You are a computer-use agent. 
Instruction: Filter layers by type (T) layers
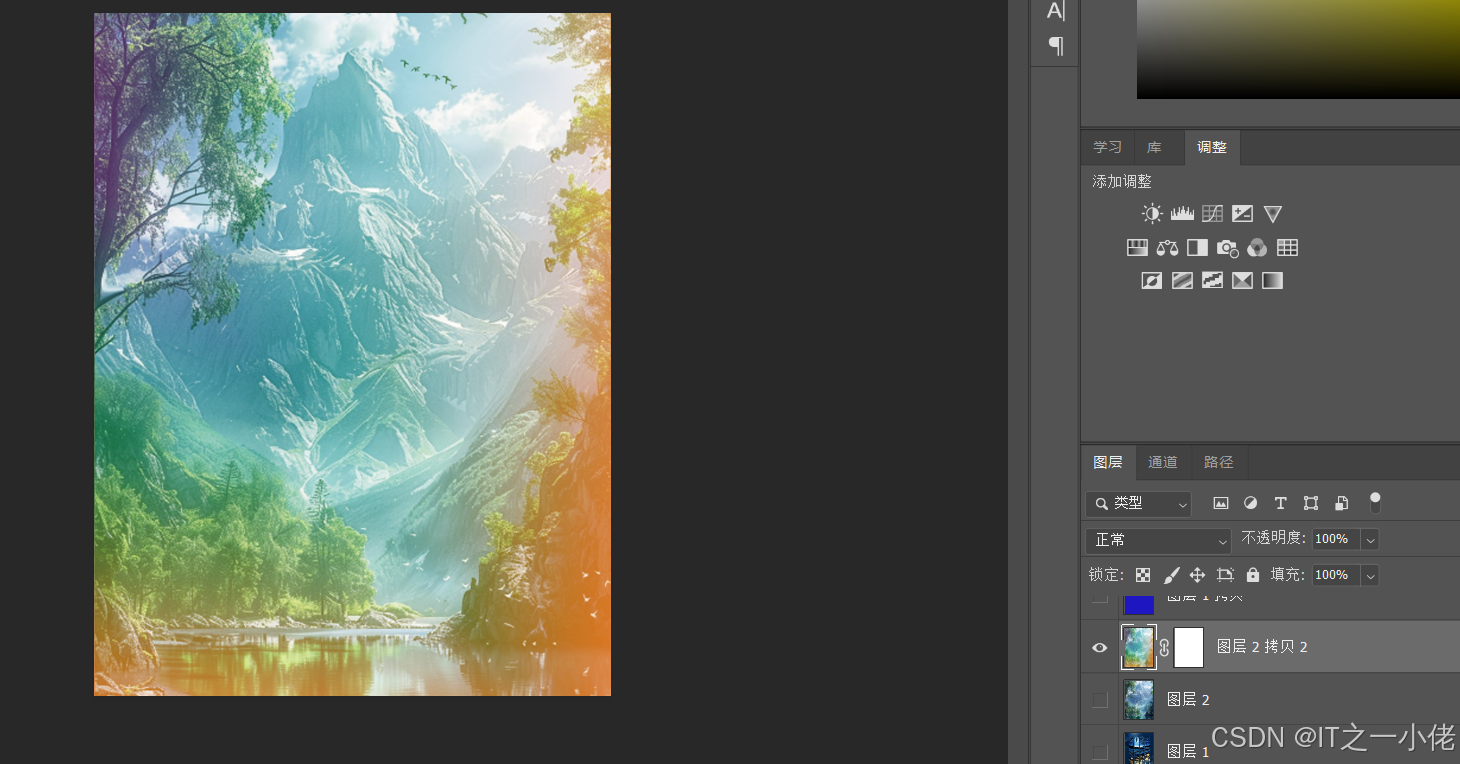point(1280,503)
